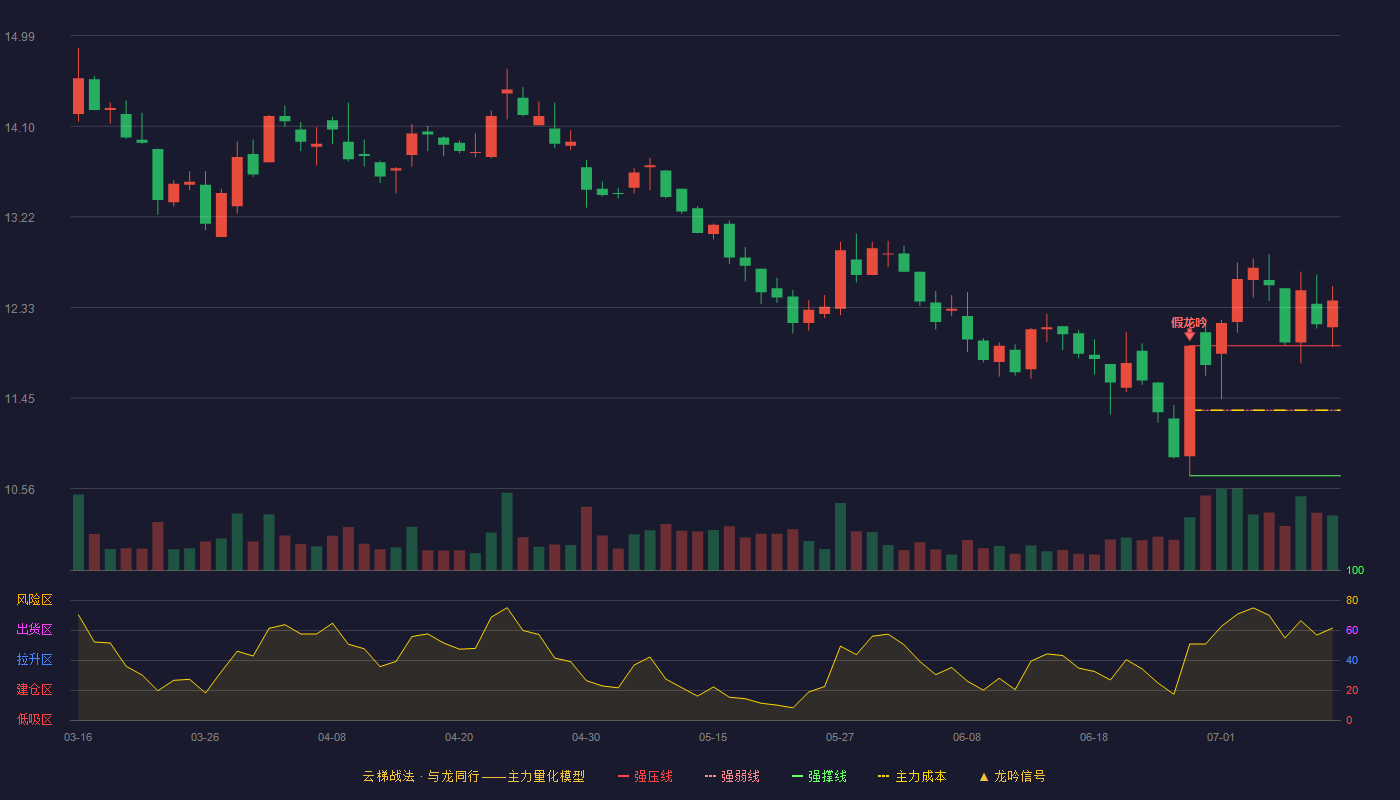Click the 20 indicator scale value
Screen dimensions: 1400x800
[1352, 691]
